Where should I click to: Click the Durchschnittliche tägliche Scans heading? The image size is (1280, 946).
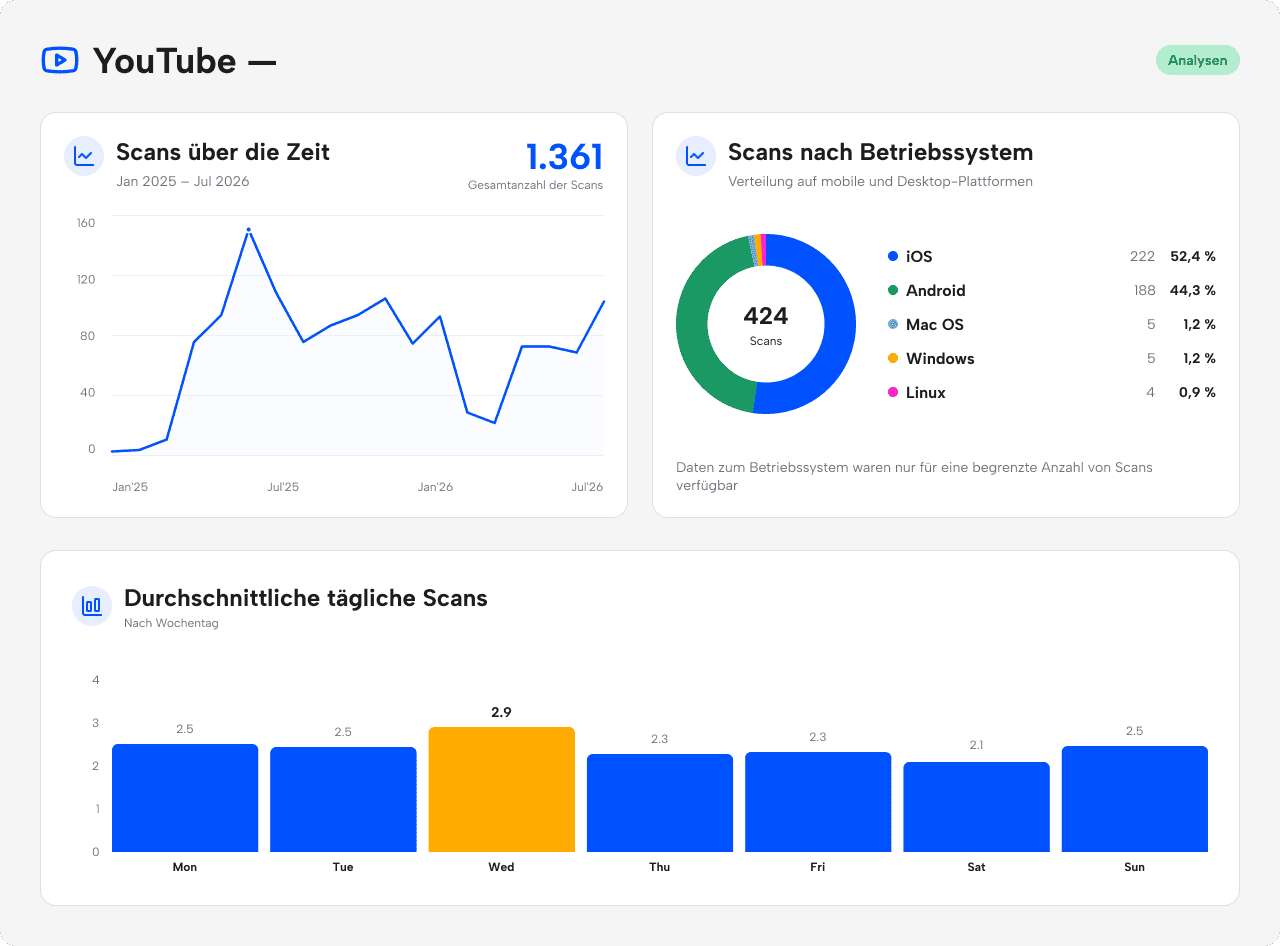pyautogui.click(x=306, y=598)
